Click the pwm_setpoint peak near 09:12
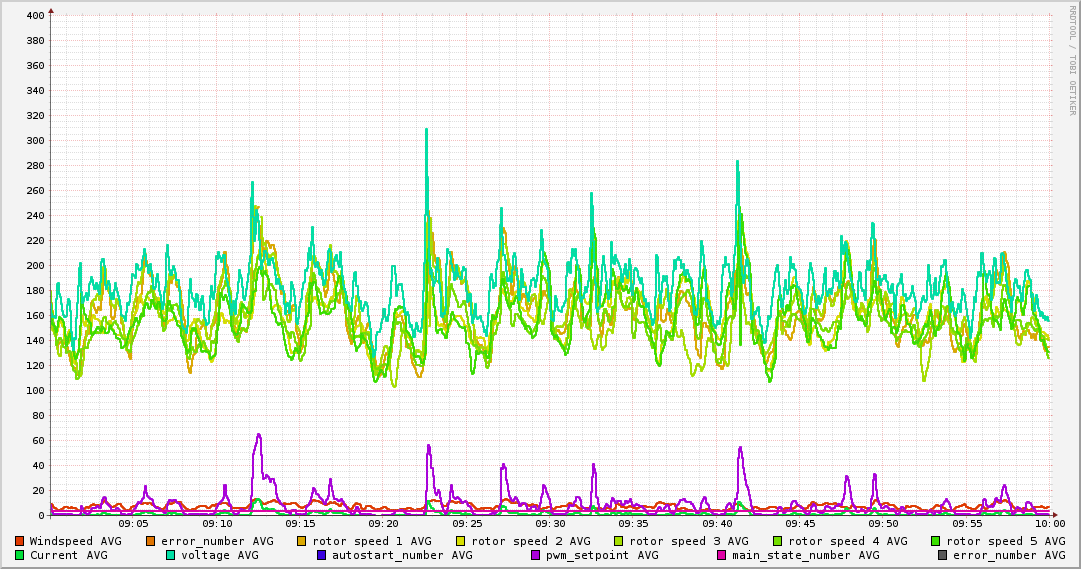Image resolution: width=1081 pixels, height=569 pixels. (259, 435)
